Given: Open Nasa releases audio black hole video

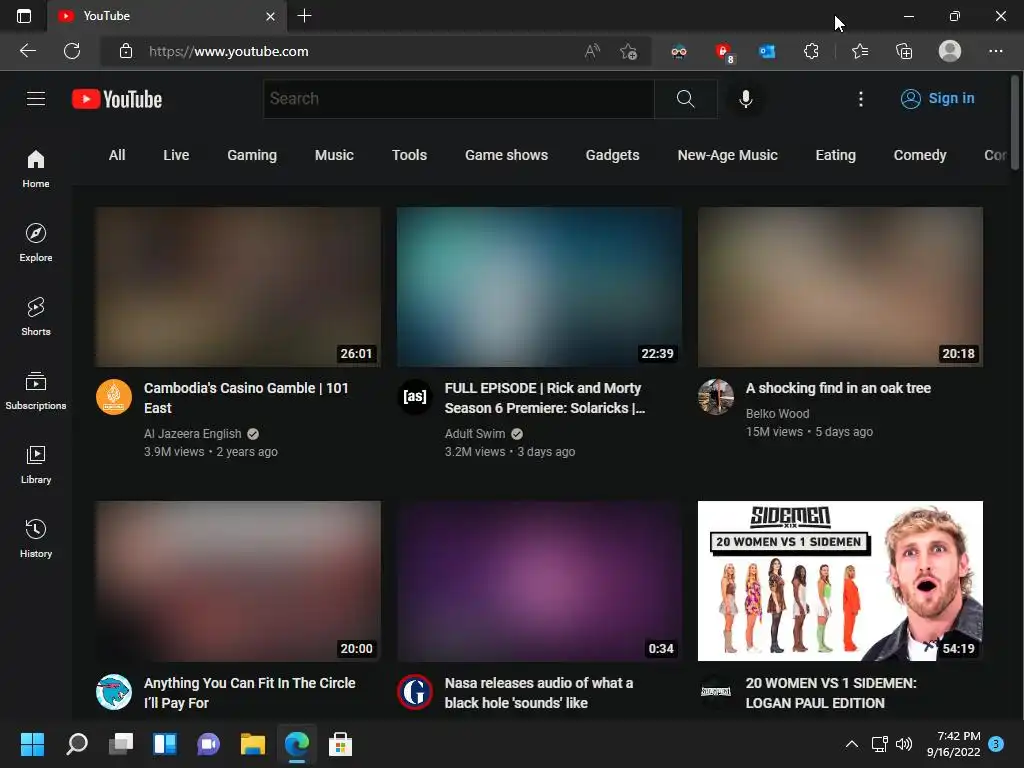Looking at the screenshot, I should click(x=539, y=693).
